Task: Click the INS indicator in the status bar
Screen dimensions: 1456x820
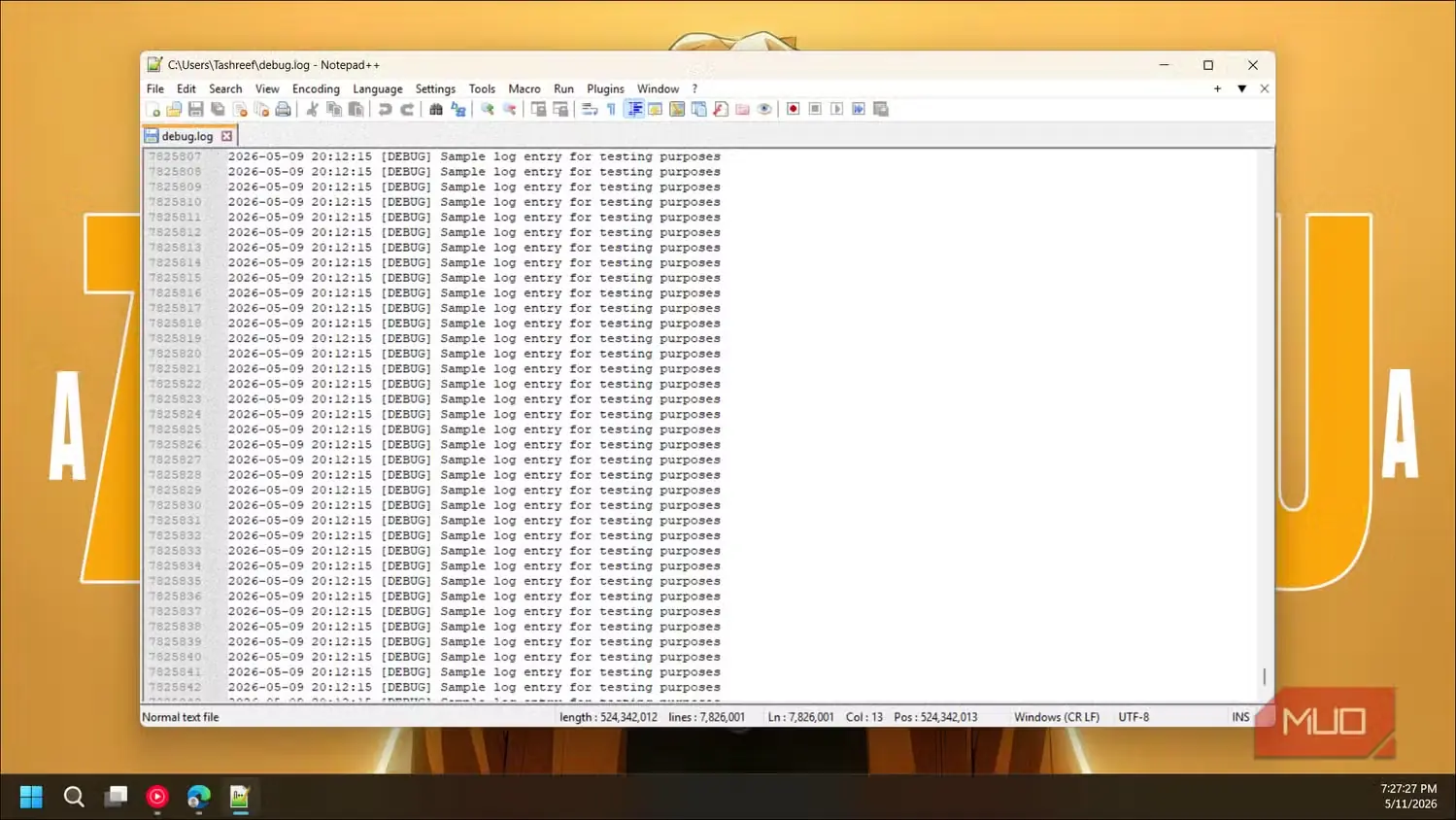Action: click(1240, 717)
